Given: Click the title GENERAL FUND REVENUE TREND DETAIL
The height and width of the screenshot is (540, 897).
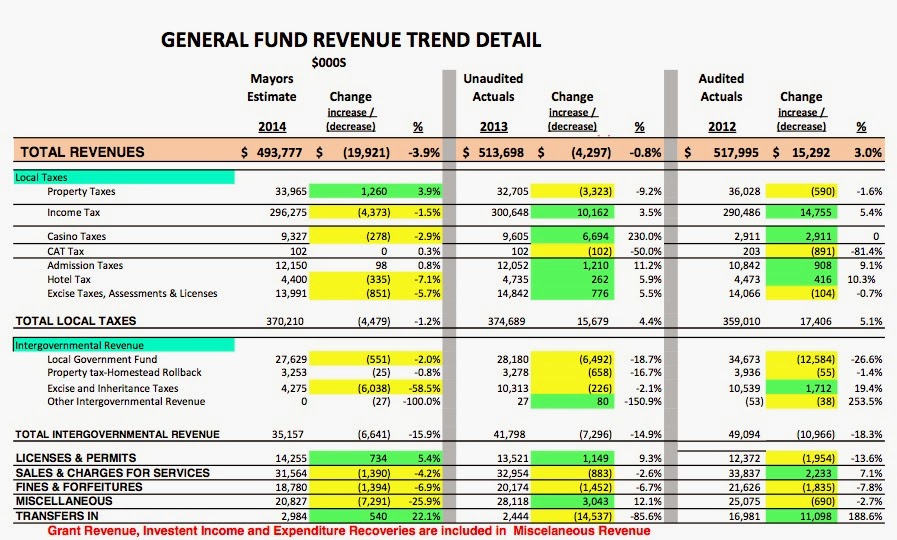Looking at the screenshot, I should tap(351, 40).
